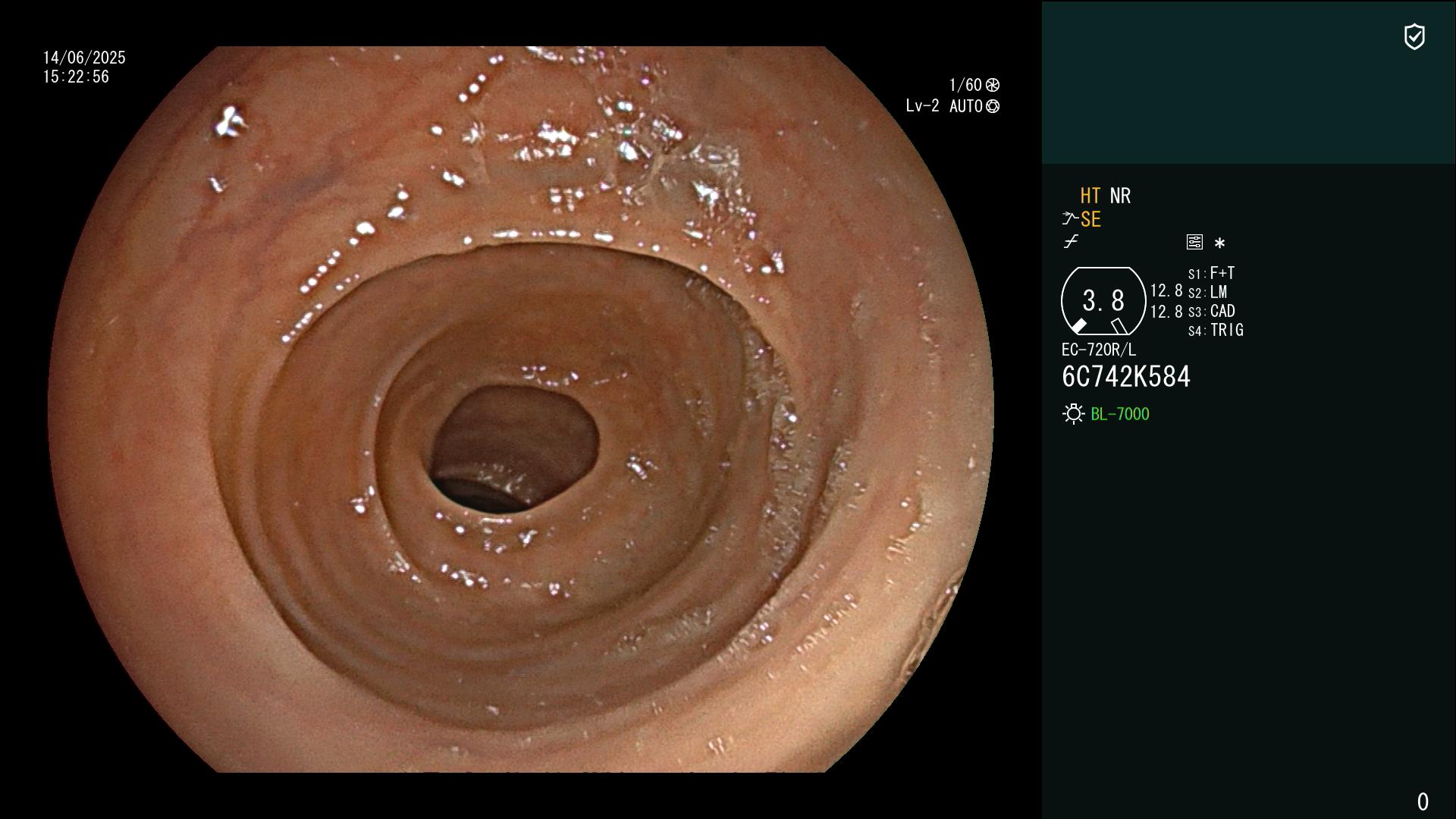Image resolution: width=1456 pixels, height=819 pixels.
Task: Click the endoscopic live image view
Action: (521, 409)
